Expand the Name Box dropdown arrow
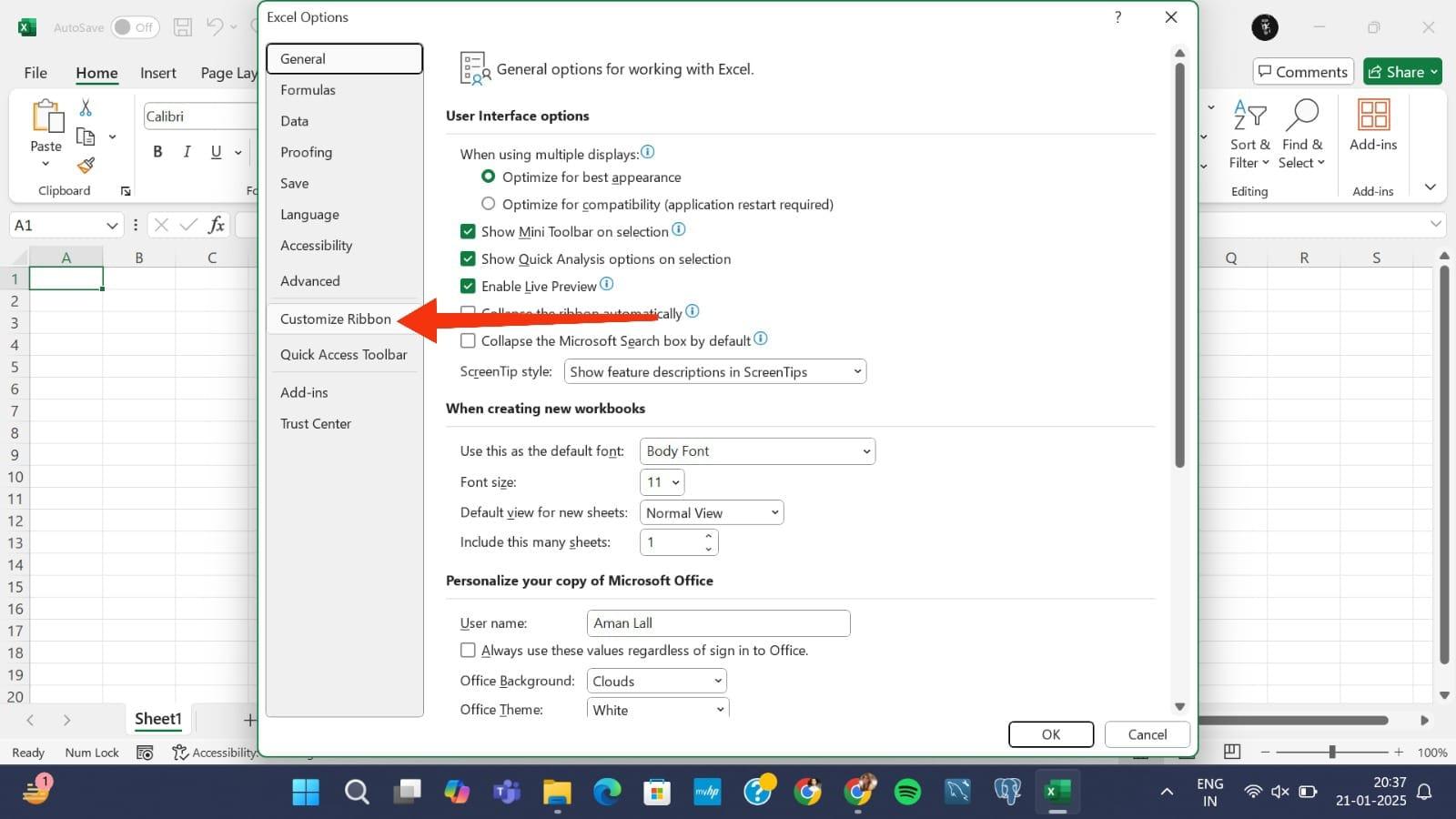 (x=112, y=225)
